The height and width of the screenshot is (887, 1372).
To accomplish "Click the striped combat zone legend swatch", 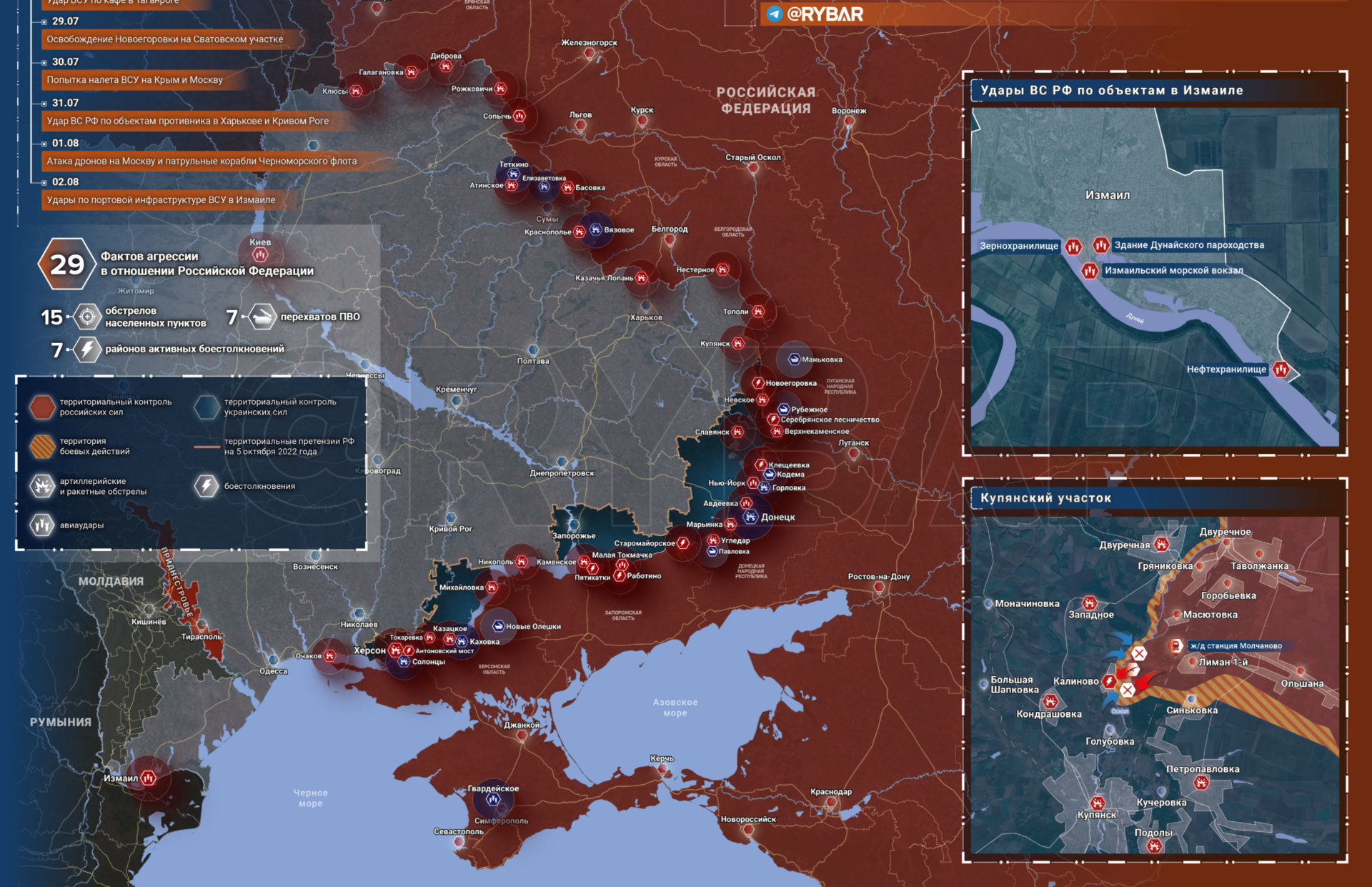I will (42, 446).
